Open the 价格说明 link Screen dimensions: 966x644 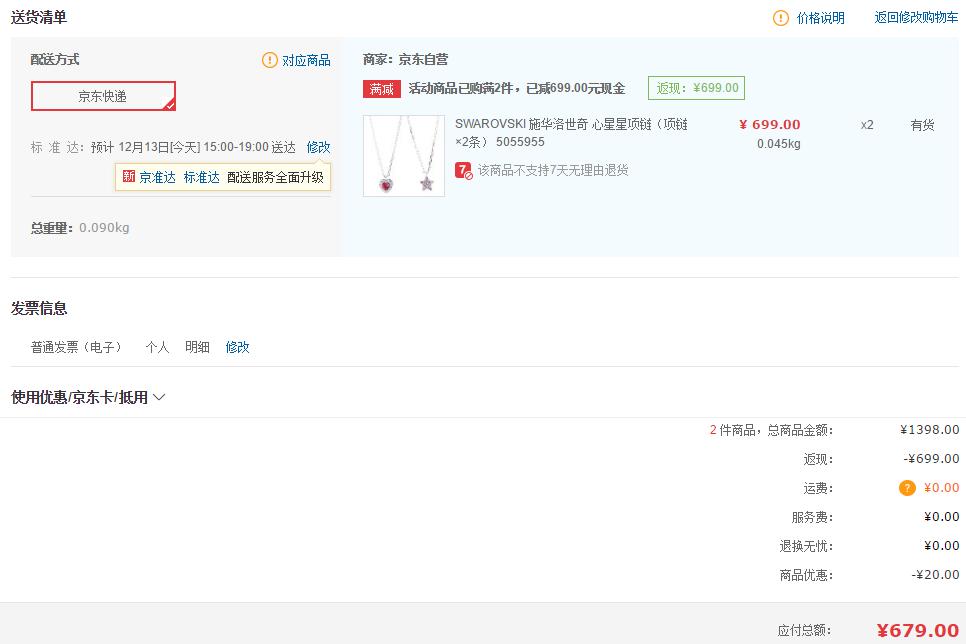tap(820, 18)
